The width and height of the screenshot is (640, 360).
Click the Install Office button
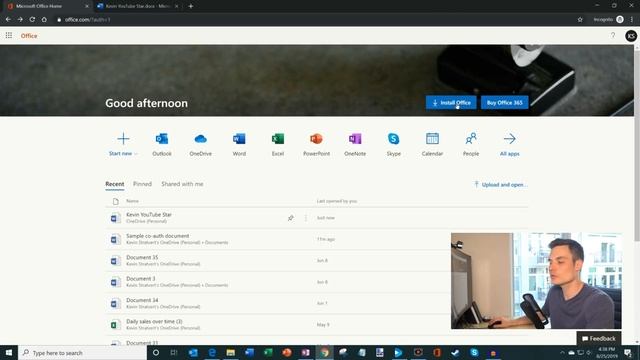(x=451, y=102)
